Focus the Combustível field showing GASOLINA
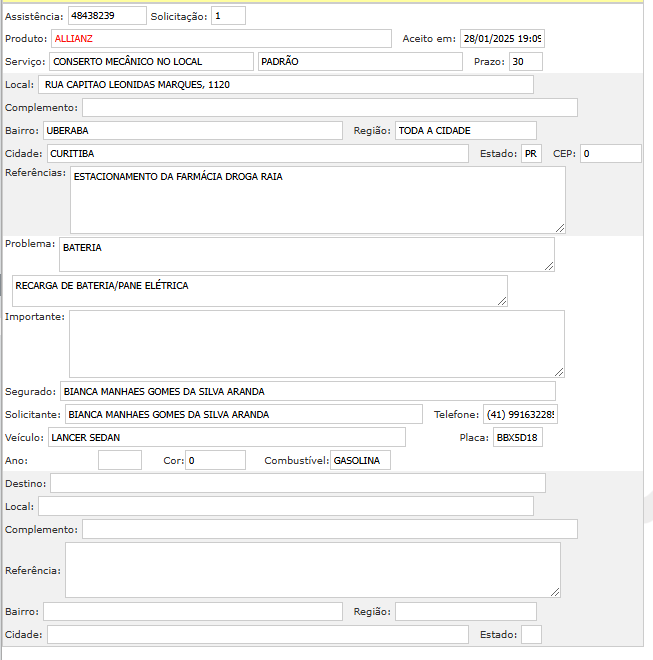Screen dimensions: 653x660 coord(361,460)
